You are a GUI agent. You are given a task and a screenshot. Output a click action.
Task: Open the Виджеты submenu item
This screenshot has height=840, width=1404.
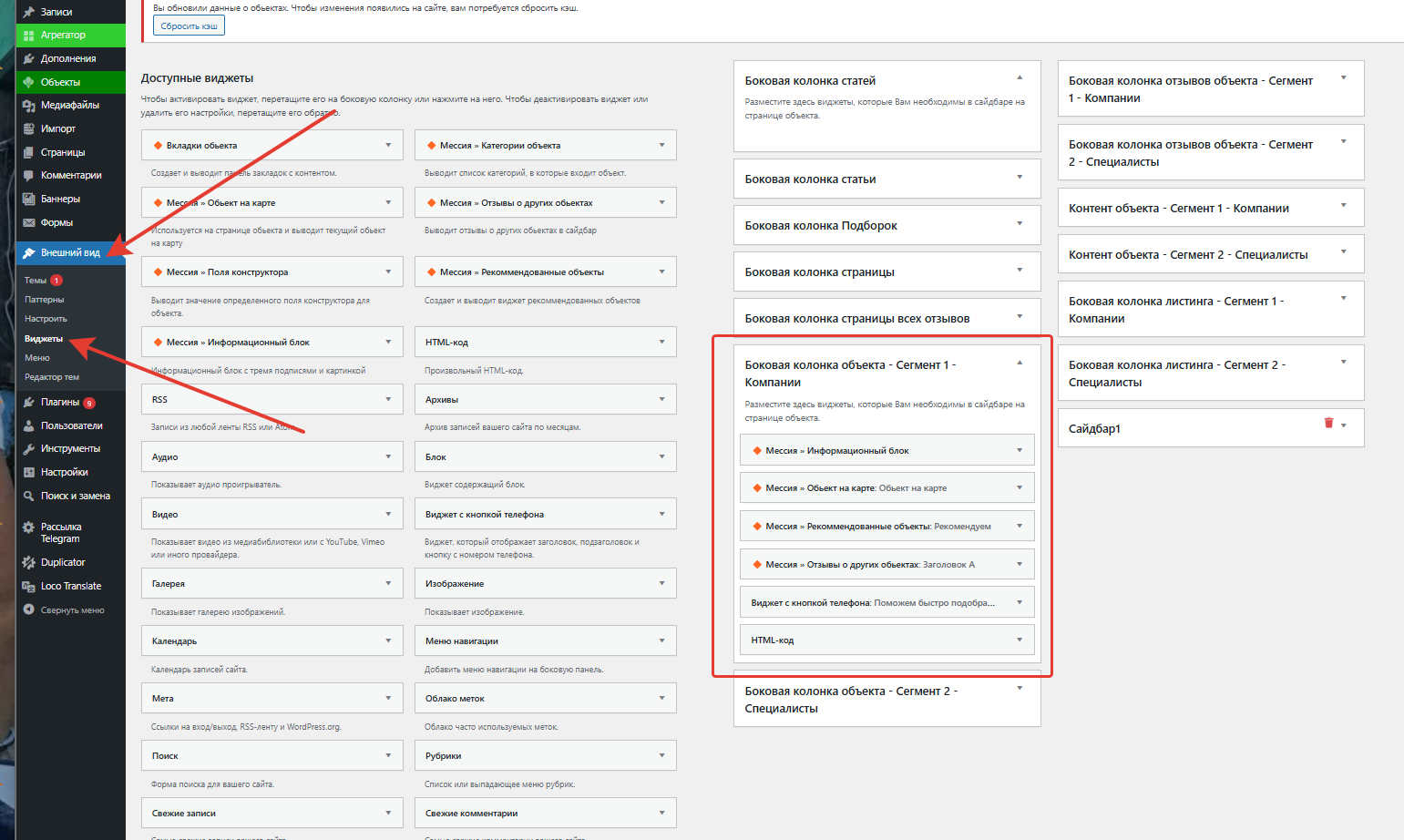click(x=44, y=339)
